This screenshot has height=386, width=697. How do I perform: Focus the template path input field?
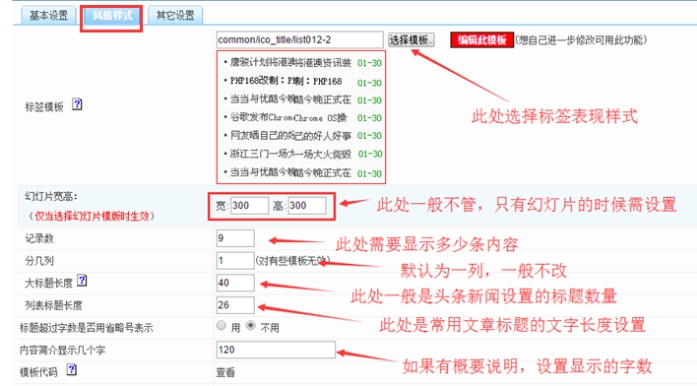tap(300, 40)
